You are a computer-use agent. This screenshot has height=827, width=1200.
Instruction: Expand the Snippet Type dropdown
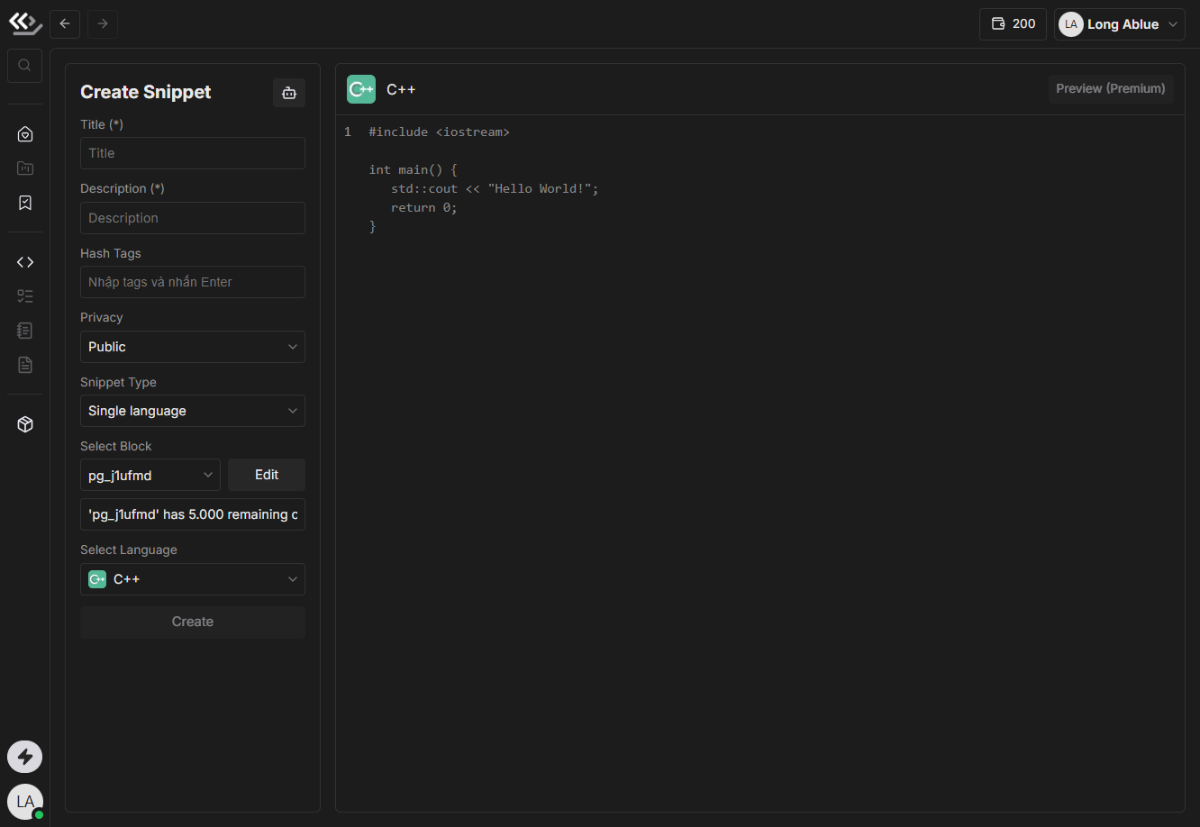point(192,411)
